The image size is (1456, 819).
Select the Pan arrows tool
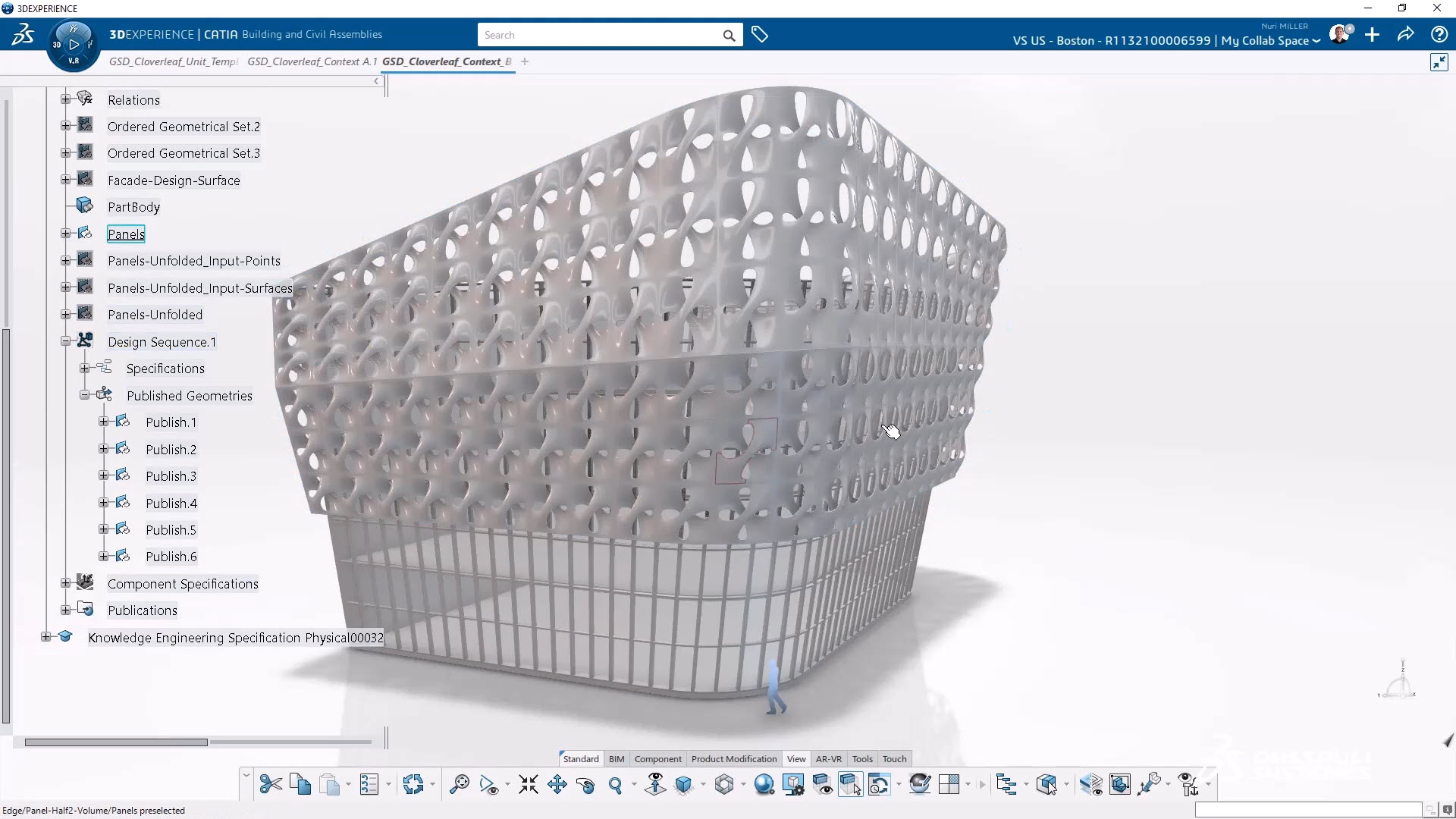[557, 785]
